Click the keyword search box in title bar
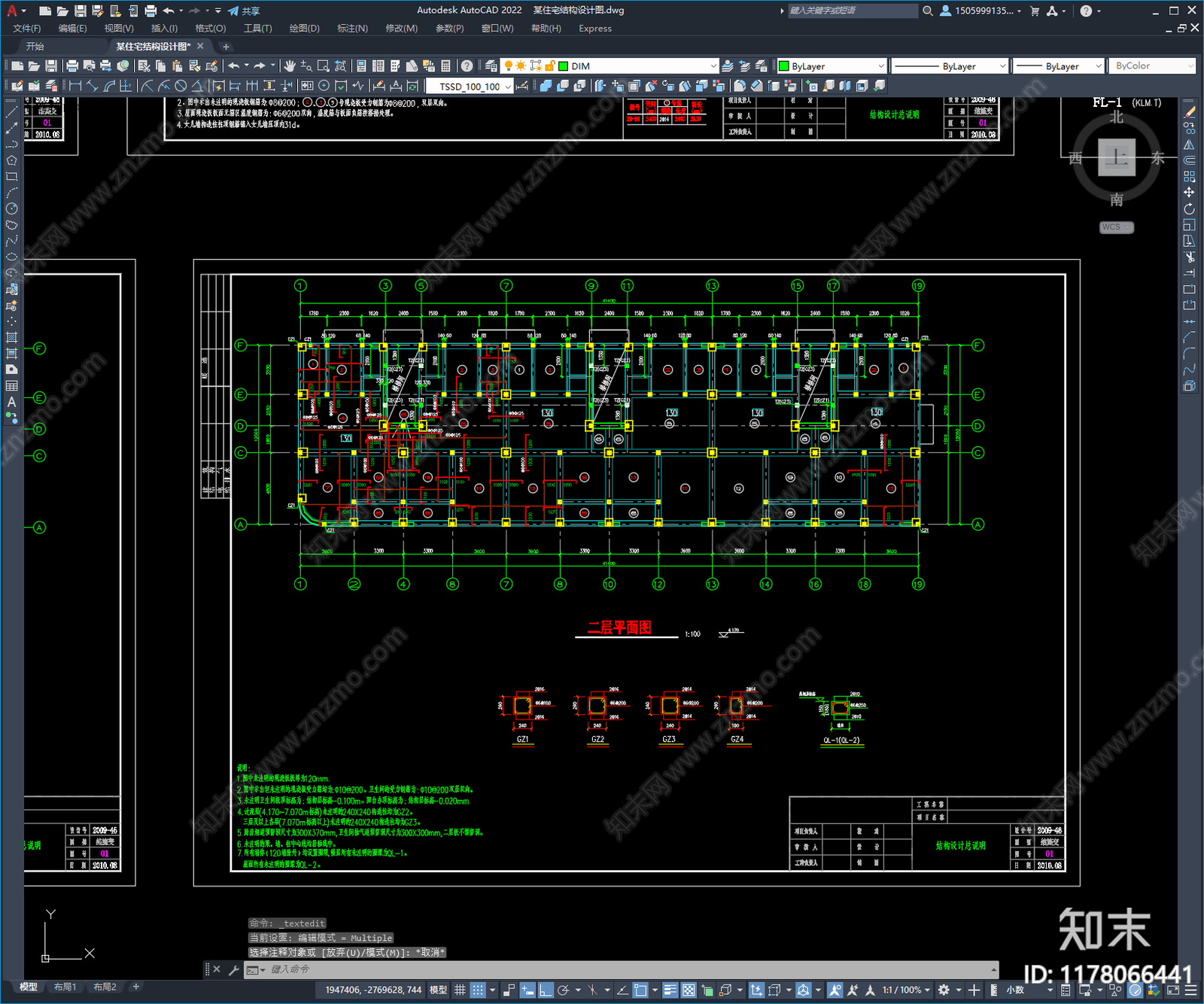The height and width of the screenshot is (1004, 1204). coord(853,11)
